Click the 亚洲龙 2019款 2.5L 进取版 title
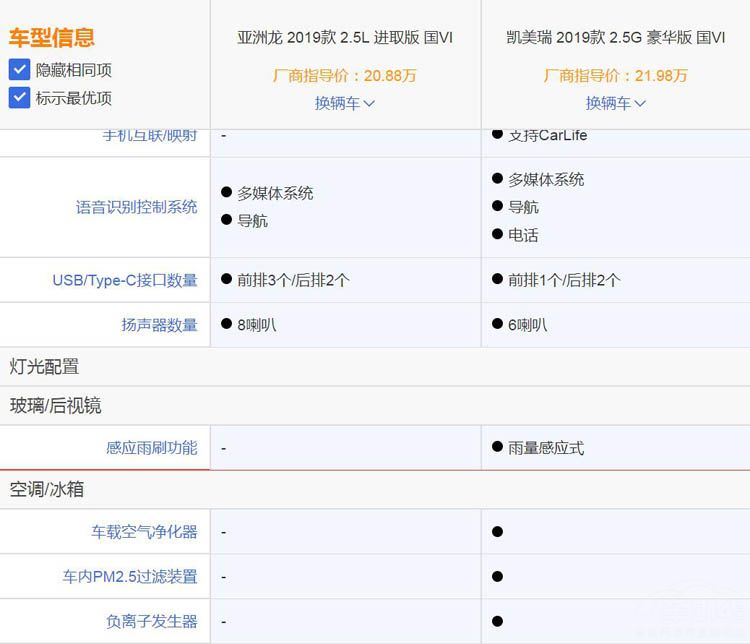The height and width of the screenshot is (644, 750). pos(345,38)
